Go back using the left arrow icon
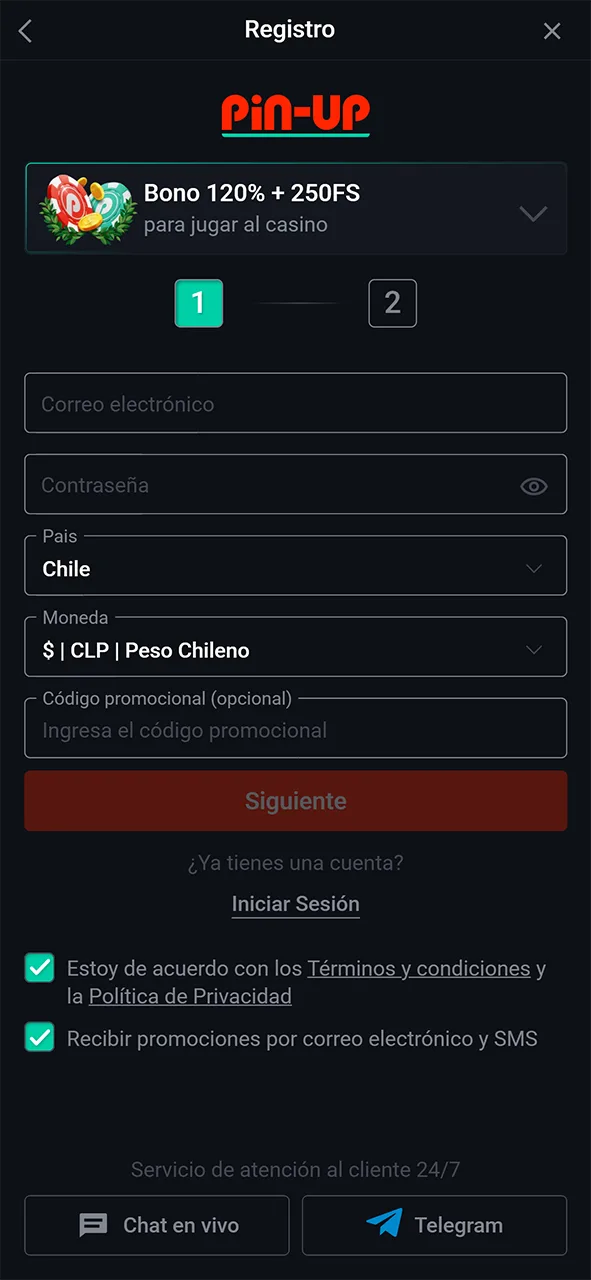 click(26, 31)
